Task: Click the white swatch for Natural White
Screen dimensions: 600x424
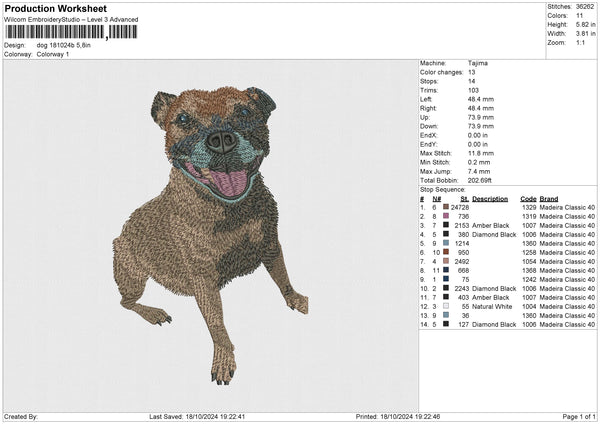Action: pyautogui.click(x=446, y=306)
